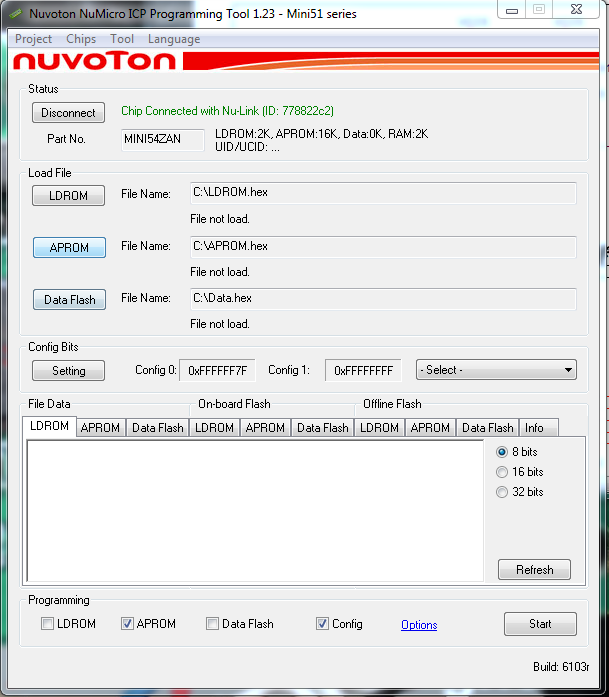Viewport: 609px width, 697px height.
Task: Switch to On-board Flash APROM tab
Action: pyautogui.click(x=265, y=428)
